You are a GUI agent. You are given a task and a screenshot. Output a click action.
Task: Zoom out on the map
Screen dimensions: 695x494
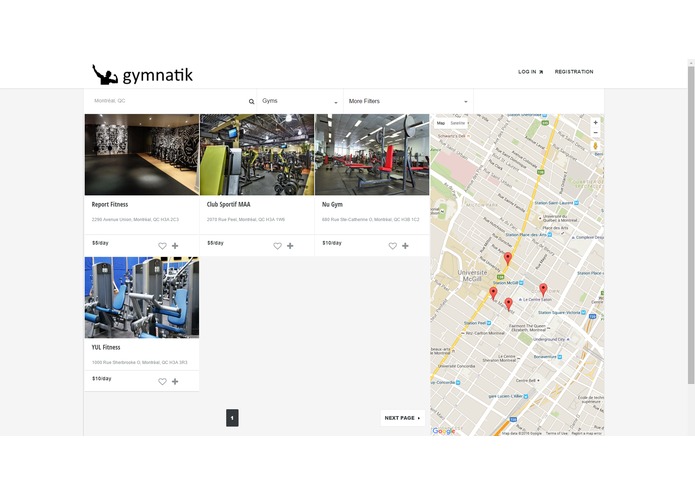pyautogui.click(x=595, y=133)
